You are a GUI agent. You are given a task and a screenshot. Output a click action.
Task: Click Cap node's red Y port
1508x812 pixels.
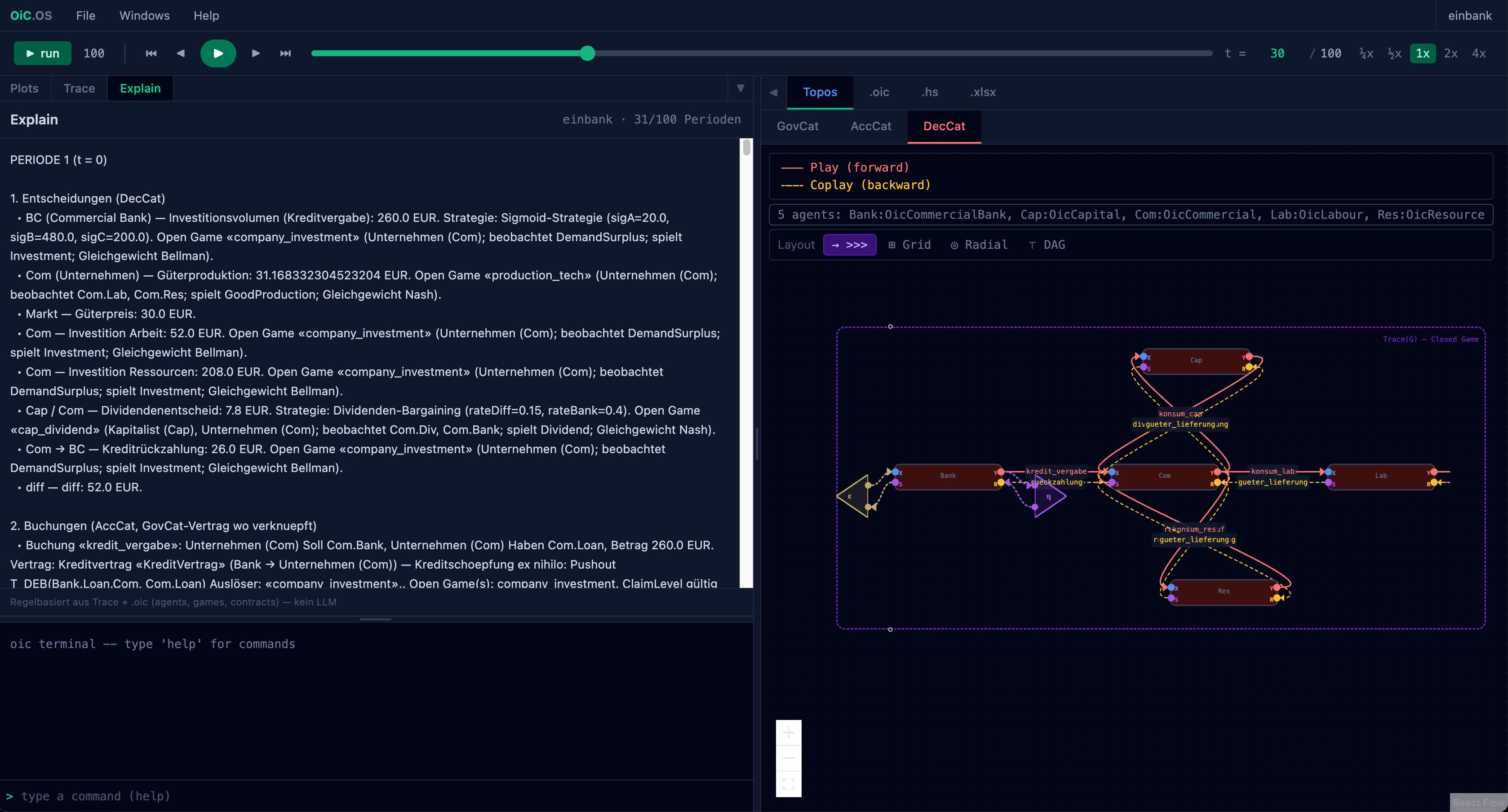pyautogui.click(x=1249, y=356)
